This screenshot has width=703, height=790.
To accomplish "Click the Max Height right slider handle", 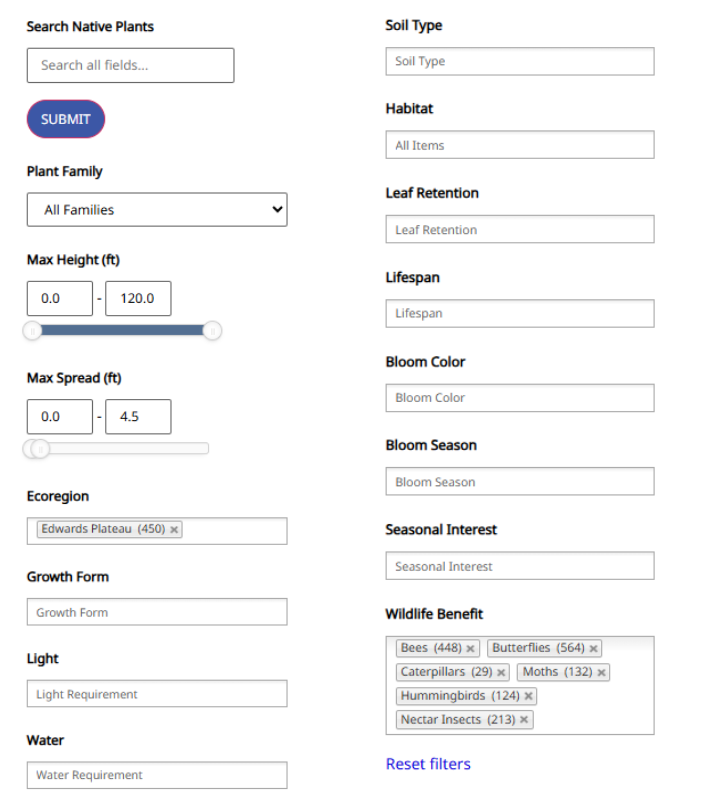I will click(x=212, y=331).
